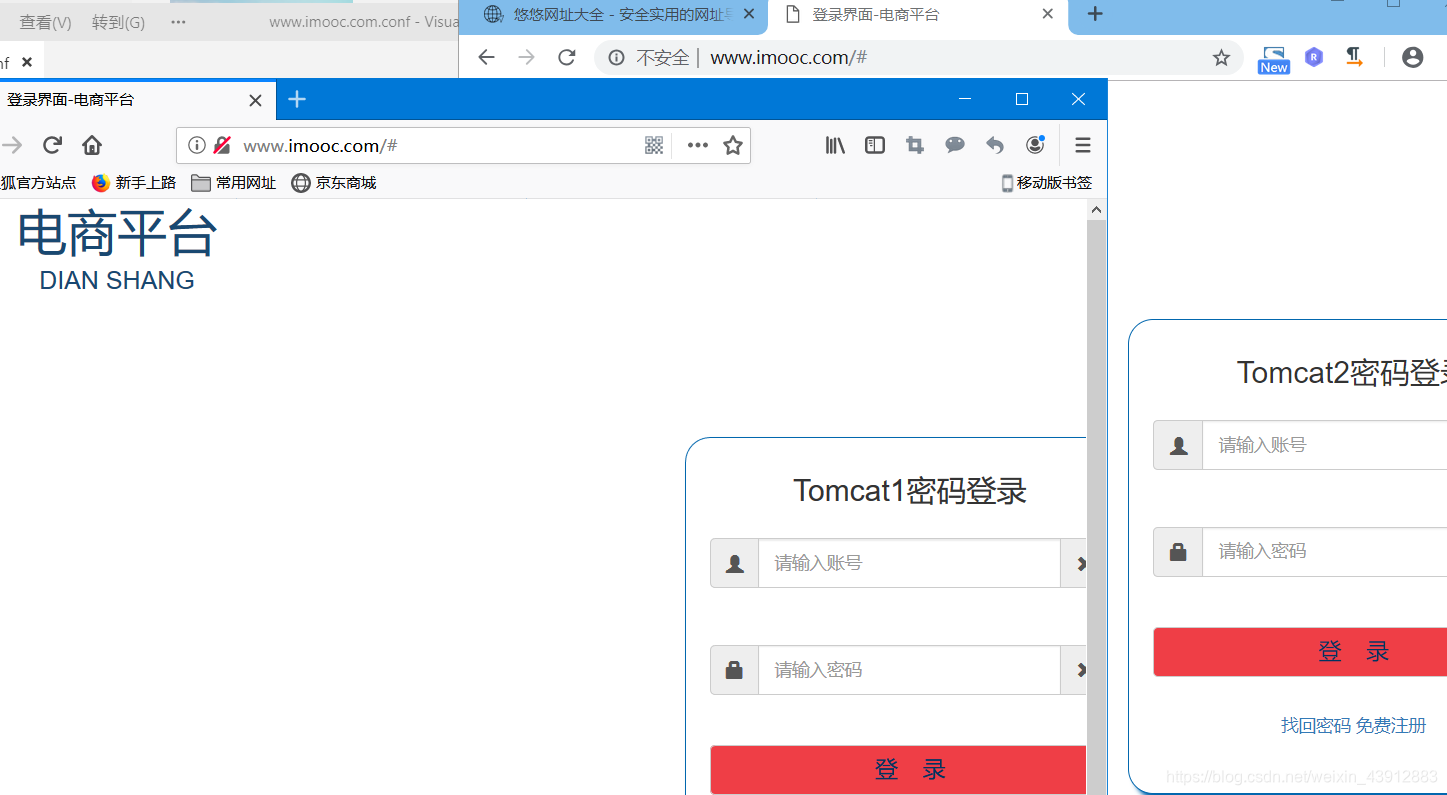Open 查看(V) menu in editor window
This screenshot has width=1447, height=795.
point(46,22)
